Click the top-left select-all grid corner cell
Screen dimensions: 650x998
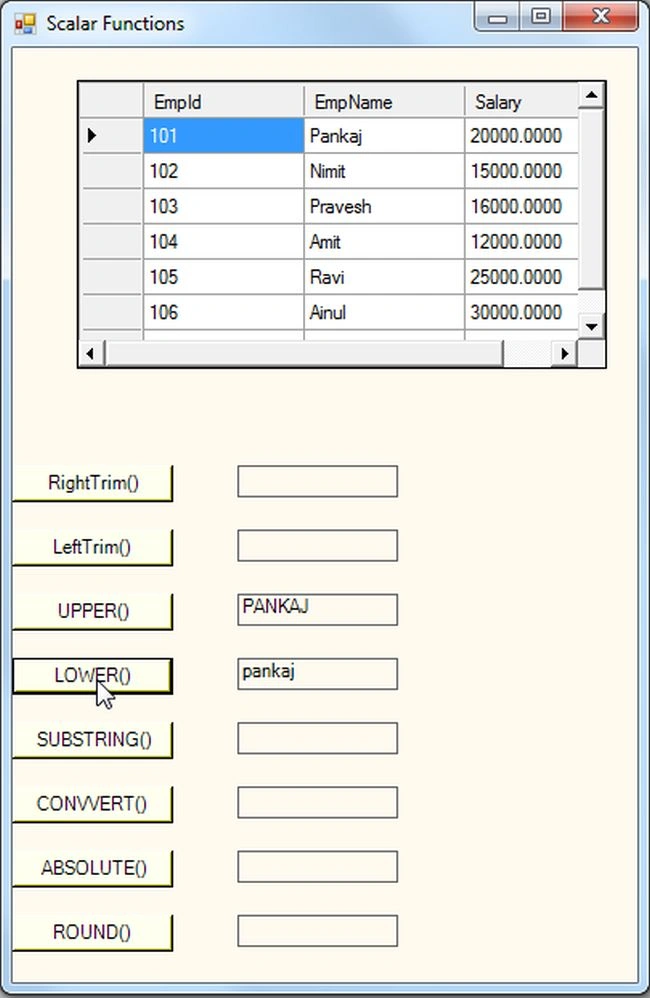pos(111,101)
